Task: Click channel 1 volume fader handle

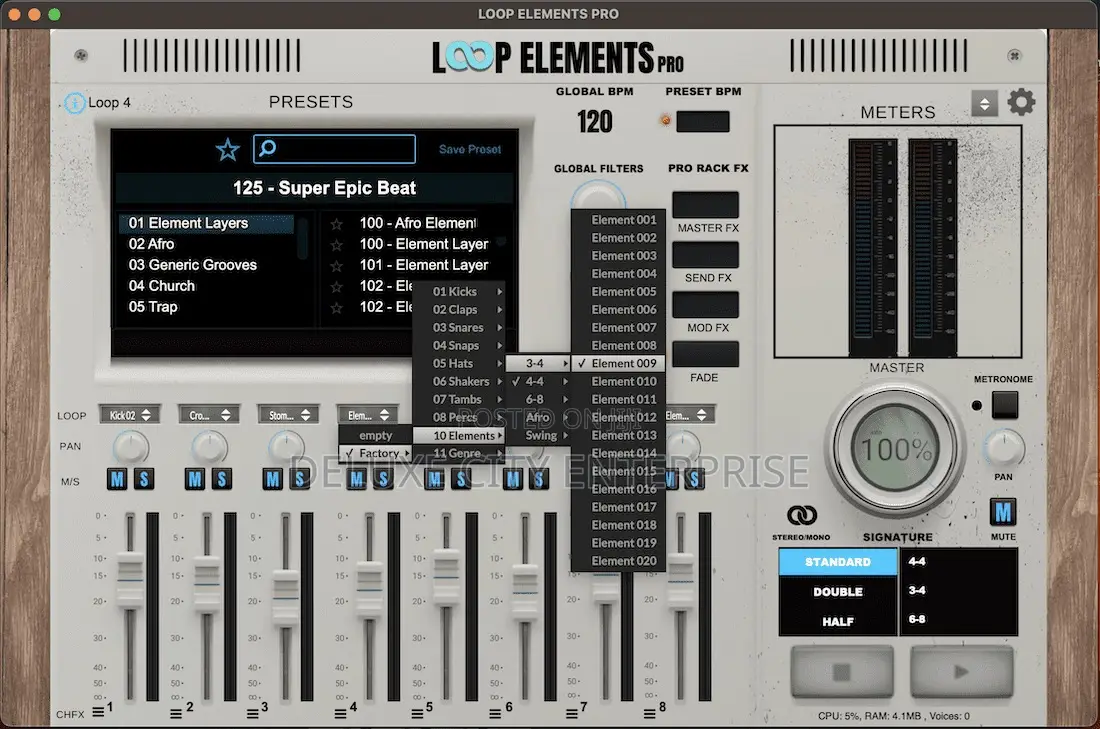Action: click(x=130, y=580)
